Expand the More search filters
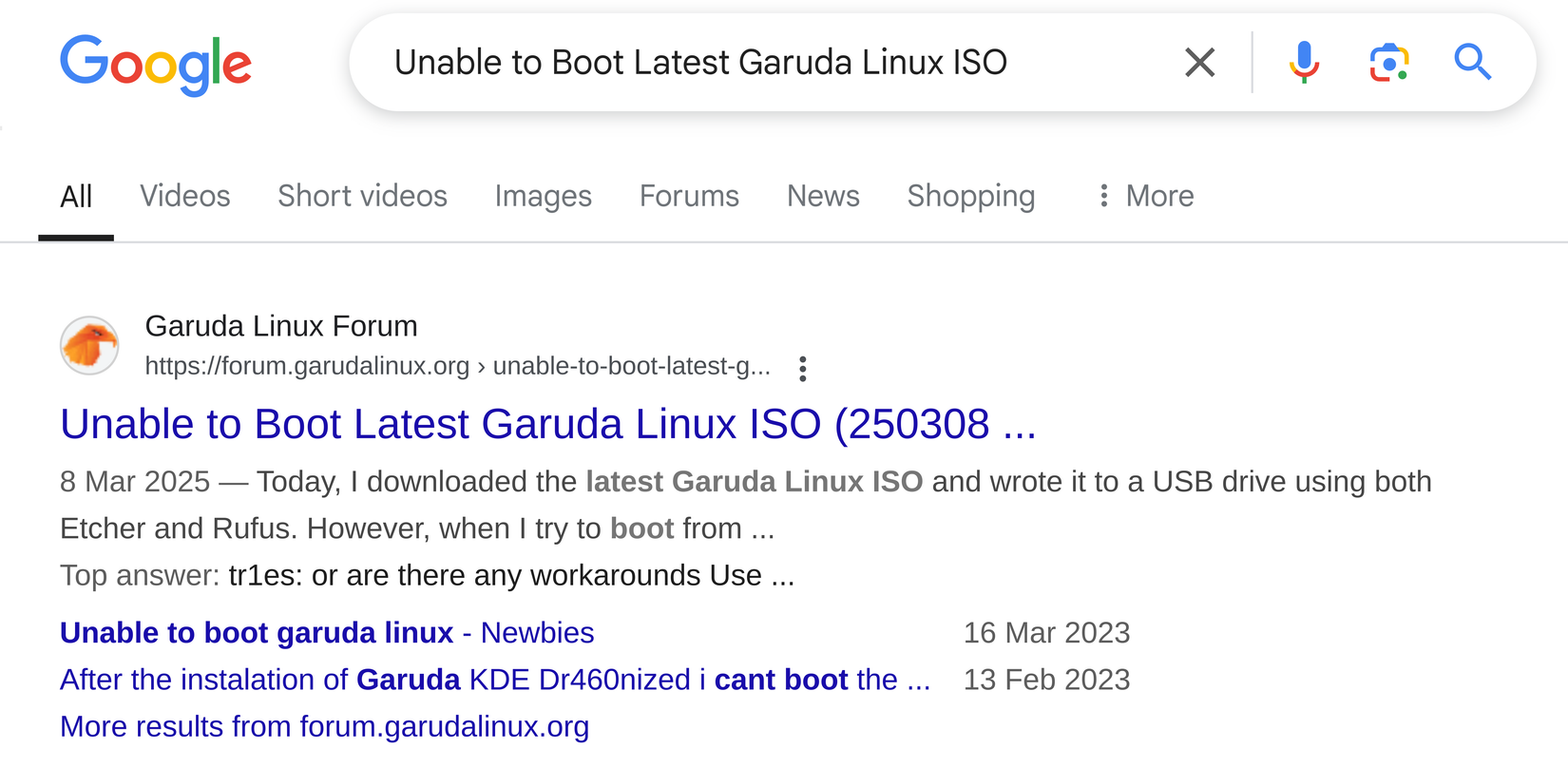Screen dimensions: 1568x768 pos(1145,196)
